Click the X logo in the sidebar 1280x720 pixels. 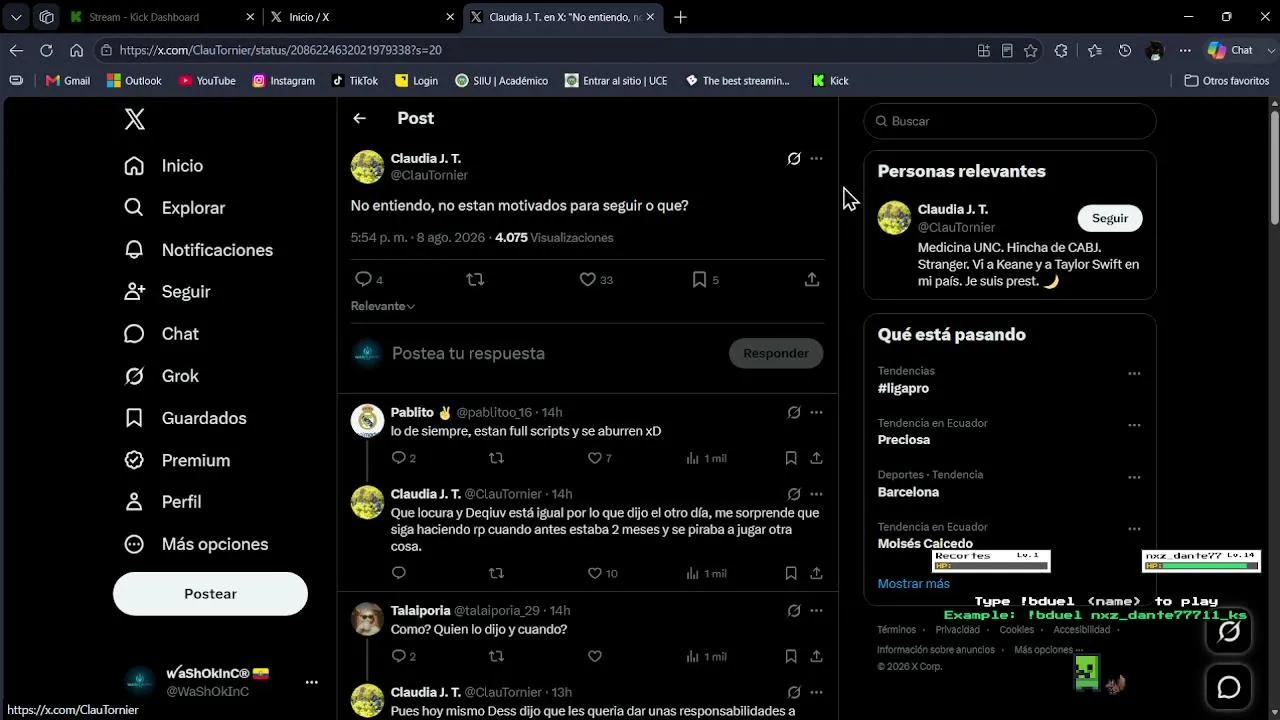(135, 119)
